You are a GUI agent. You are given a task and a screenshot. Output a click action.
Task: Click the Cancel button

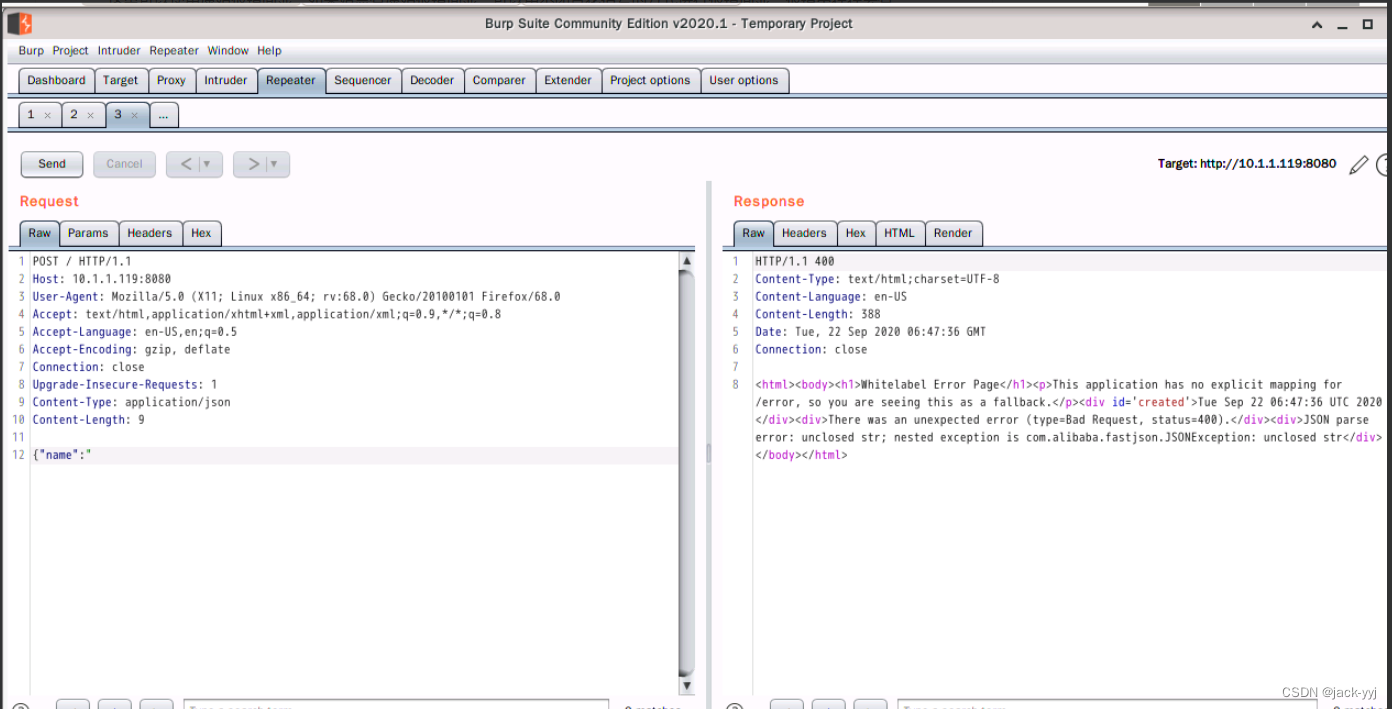124,164
